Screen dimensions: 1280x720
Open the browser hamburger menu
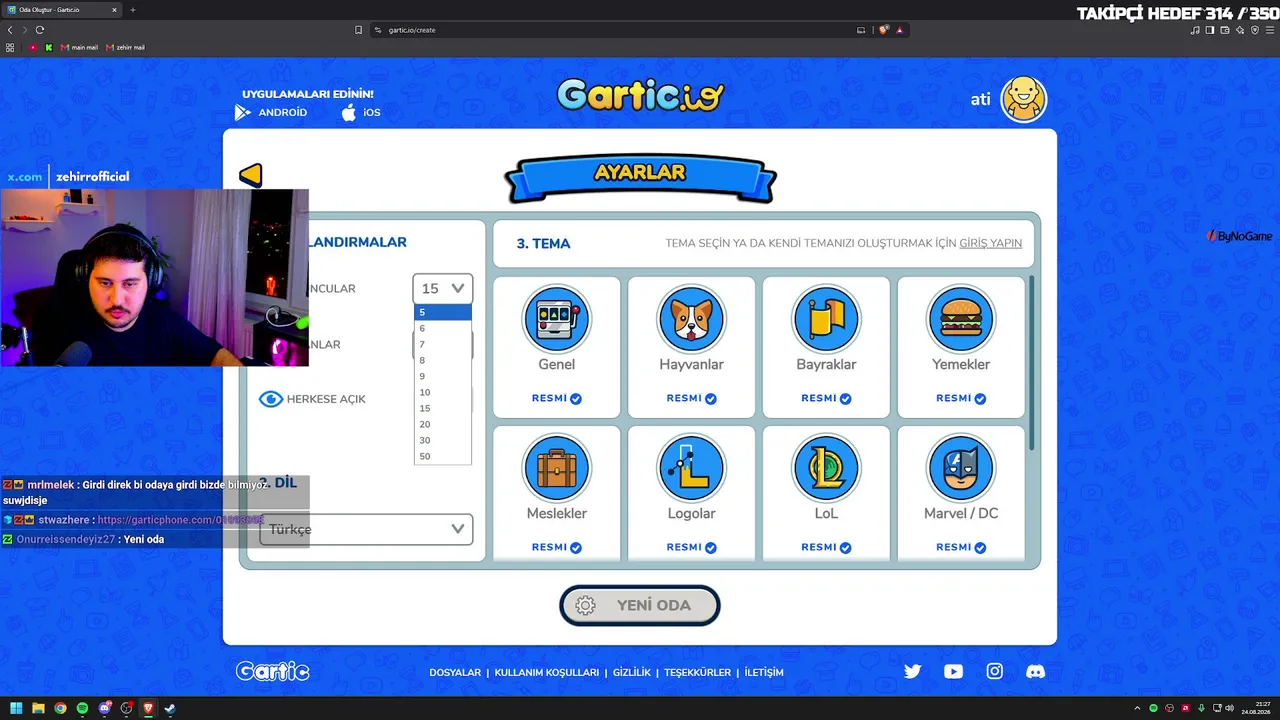pos(1271,30)
